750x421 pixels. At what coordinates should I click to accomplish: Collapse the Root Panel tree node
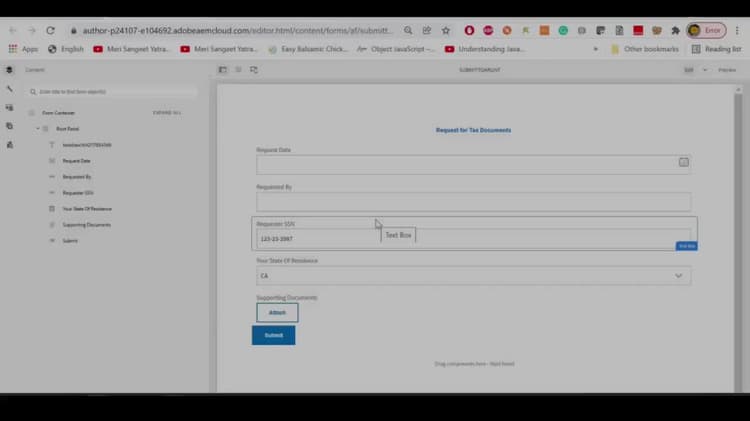click(38, 129)
